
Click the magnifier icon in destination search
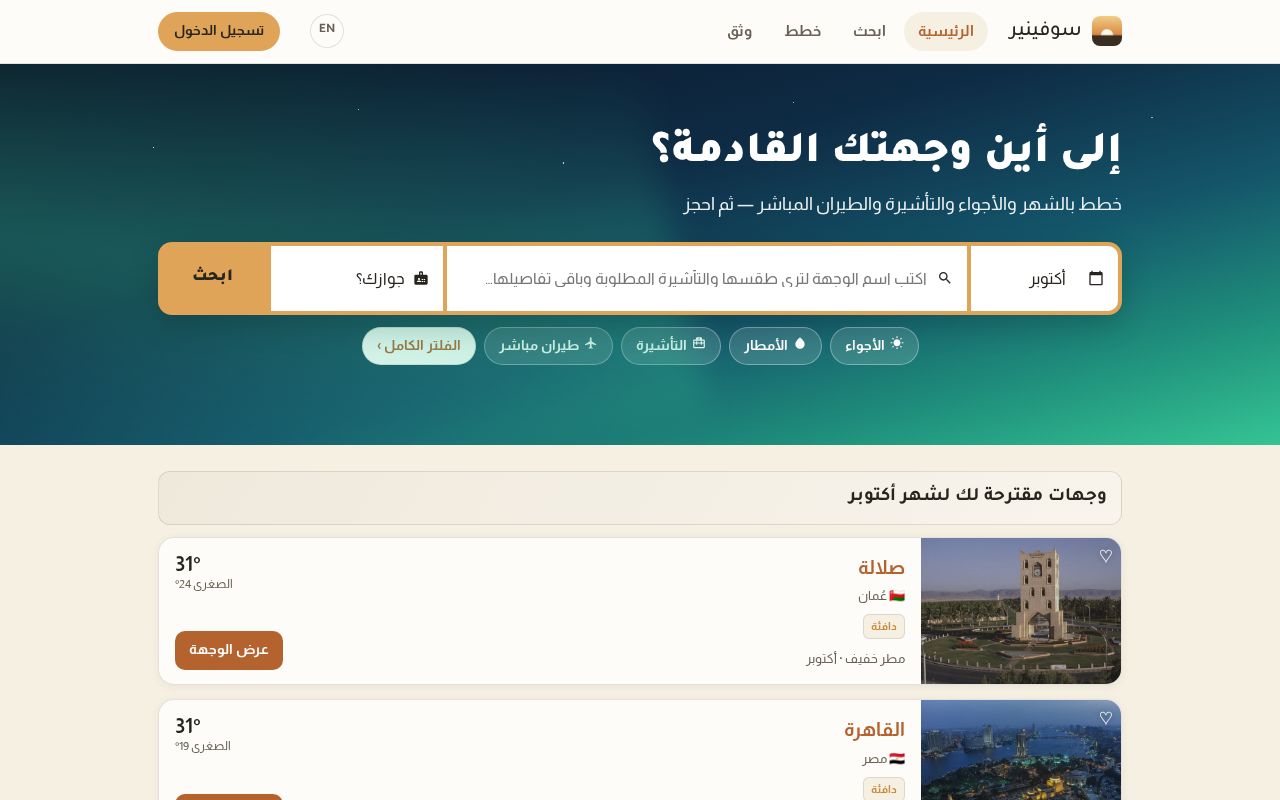(945, 278)
